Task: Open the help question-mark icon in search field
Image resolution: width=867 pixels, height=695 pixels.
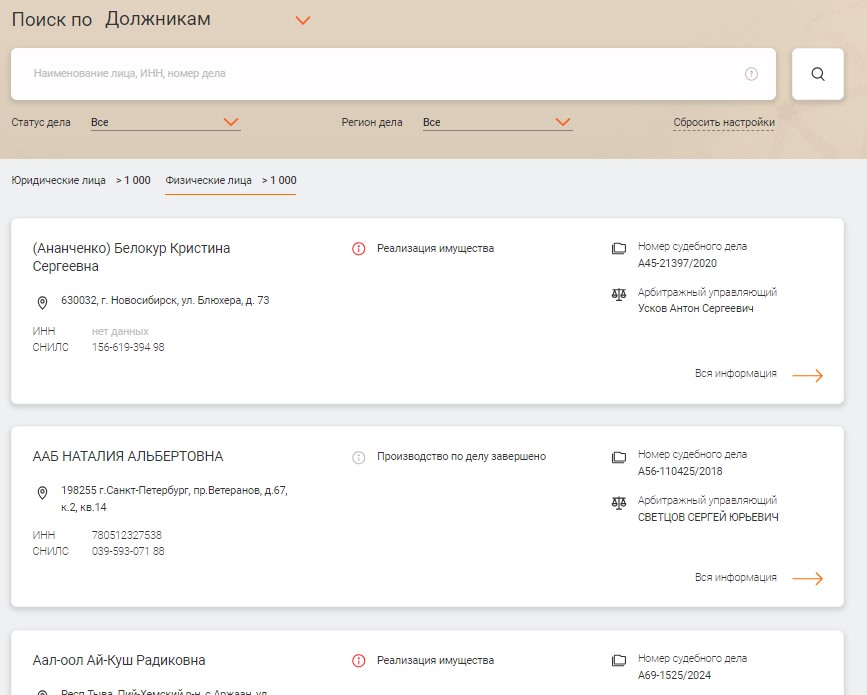Action: click(751, 74)
